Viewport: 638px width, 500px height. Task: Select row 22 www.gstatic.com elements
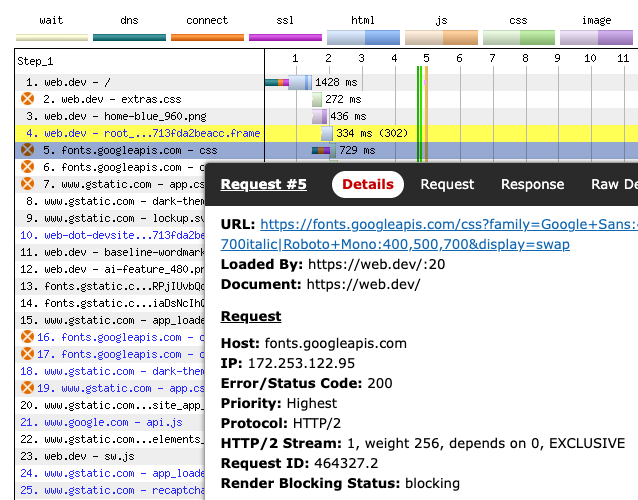pos(110,439)
